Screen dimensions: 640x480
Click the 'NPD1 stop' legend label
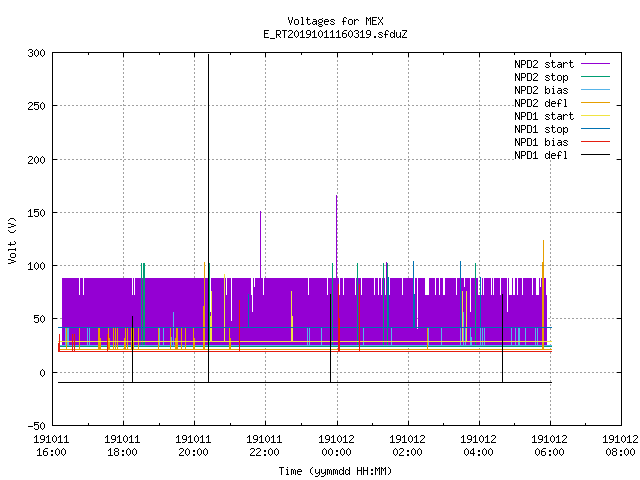pos(541,129)
